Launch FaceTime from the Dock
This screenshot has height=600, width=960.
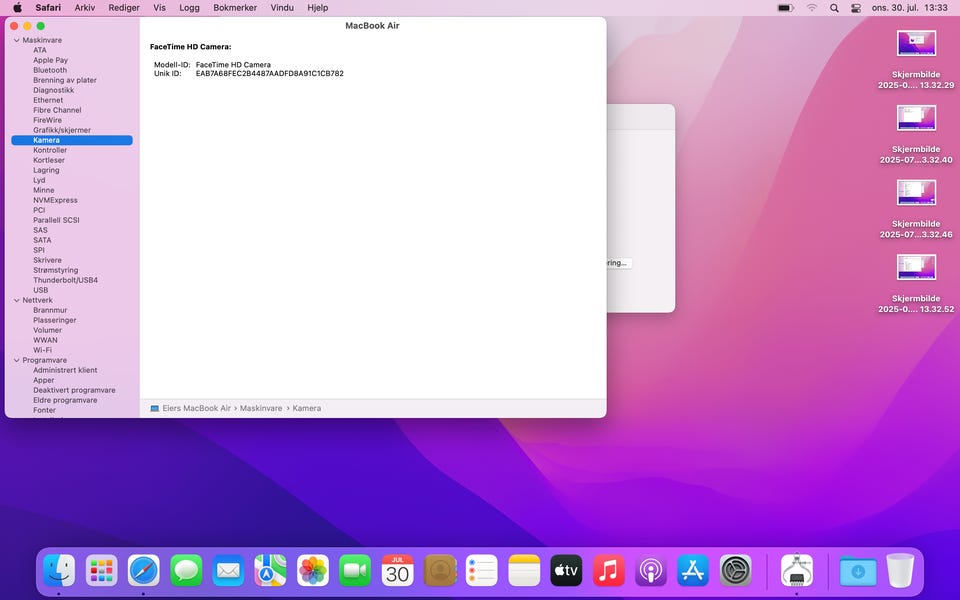click(x=355, y=571)
